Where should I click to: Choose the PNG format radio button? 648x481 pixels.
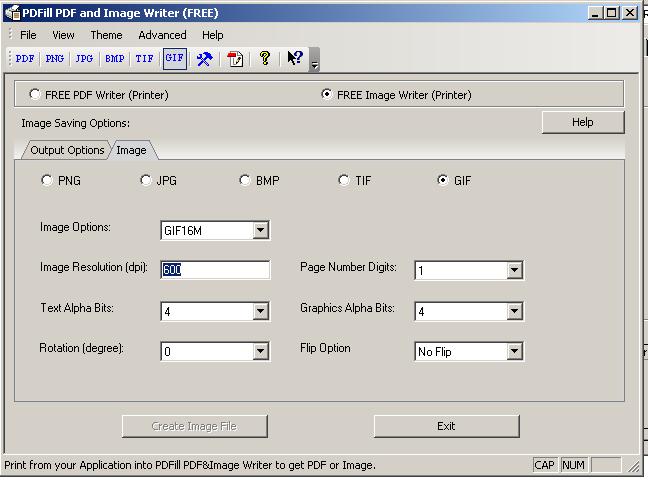[47, 180]
